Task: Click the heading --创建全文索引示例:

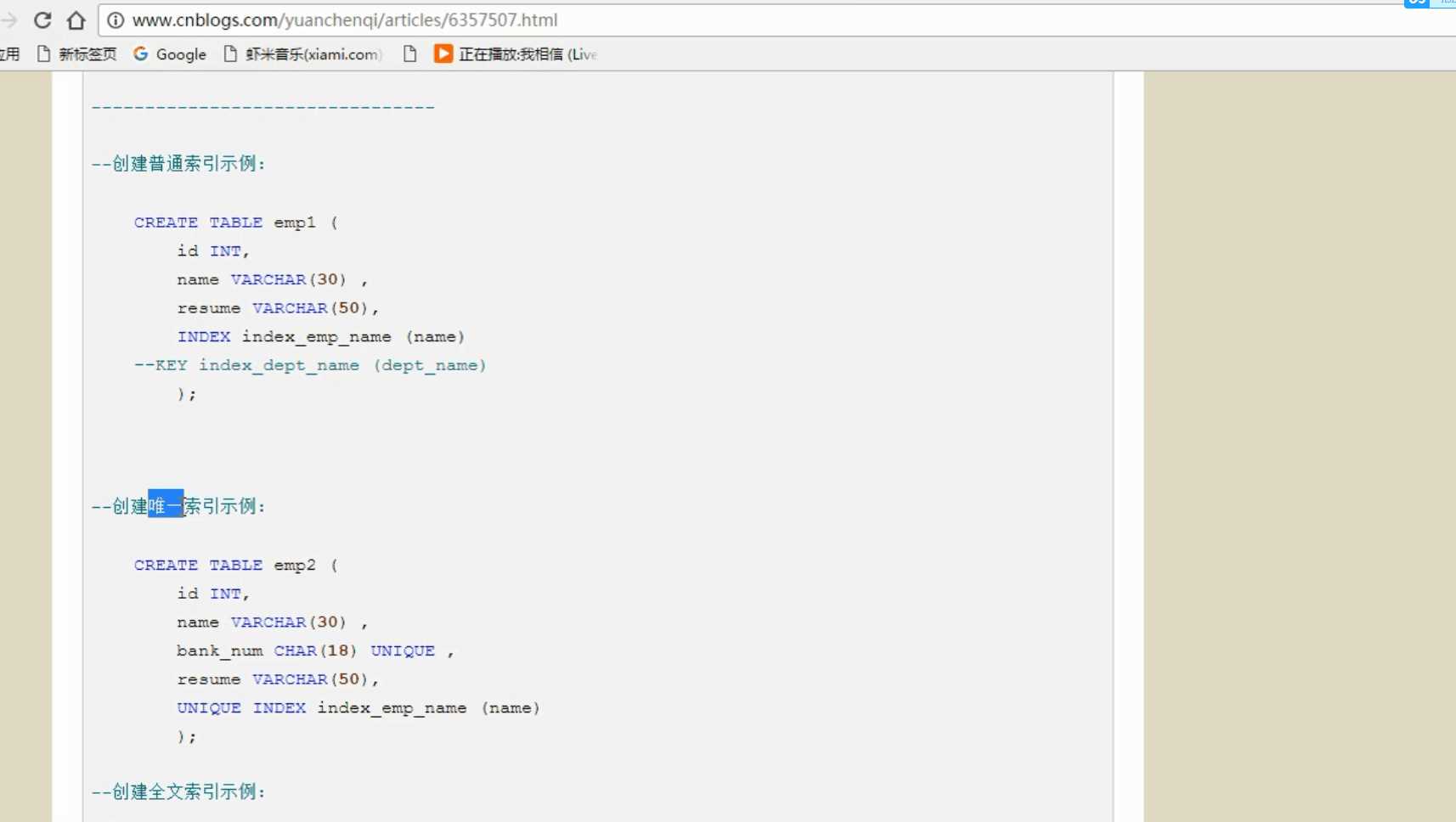Action: click(178, 792)
